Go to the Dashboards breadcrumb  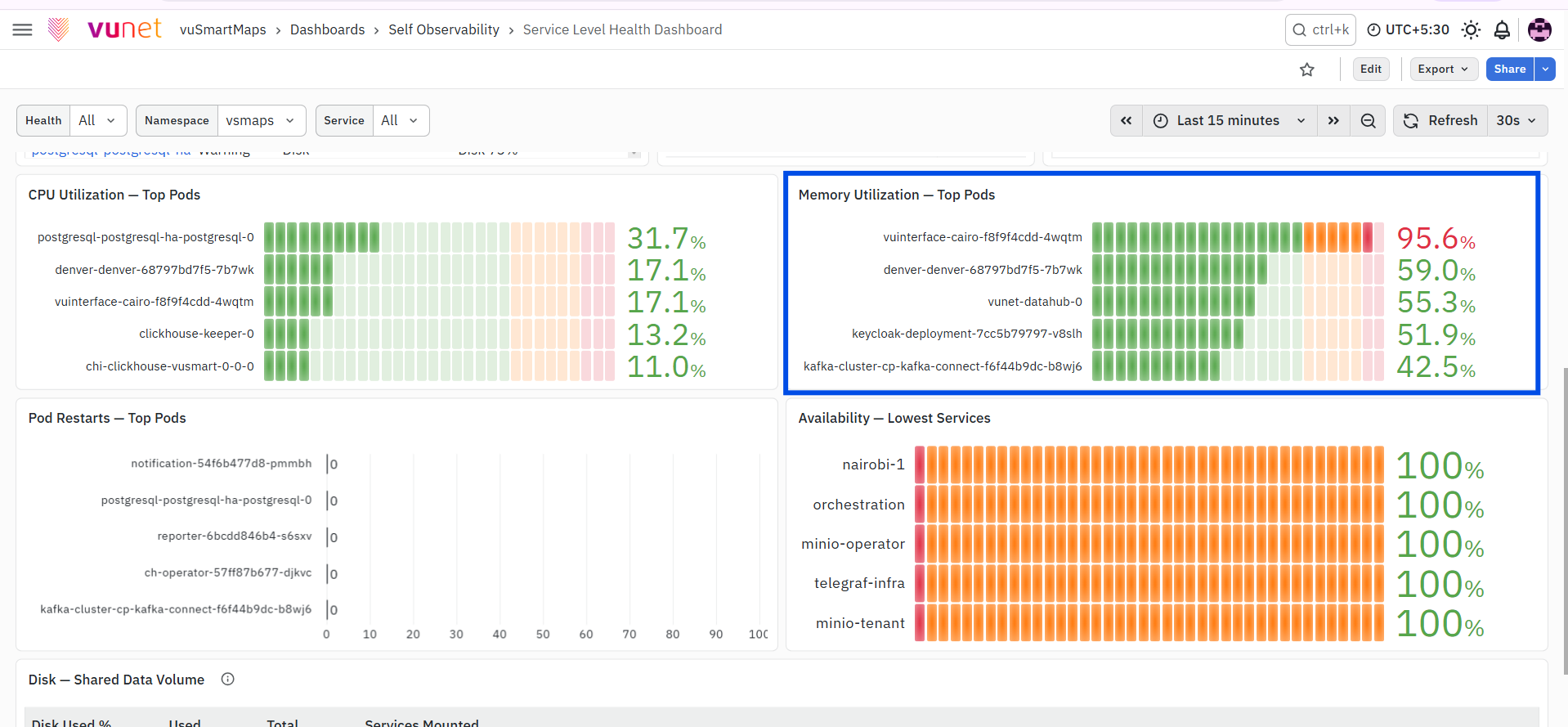(328, 30)
